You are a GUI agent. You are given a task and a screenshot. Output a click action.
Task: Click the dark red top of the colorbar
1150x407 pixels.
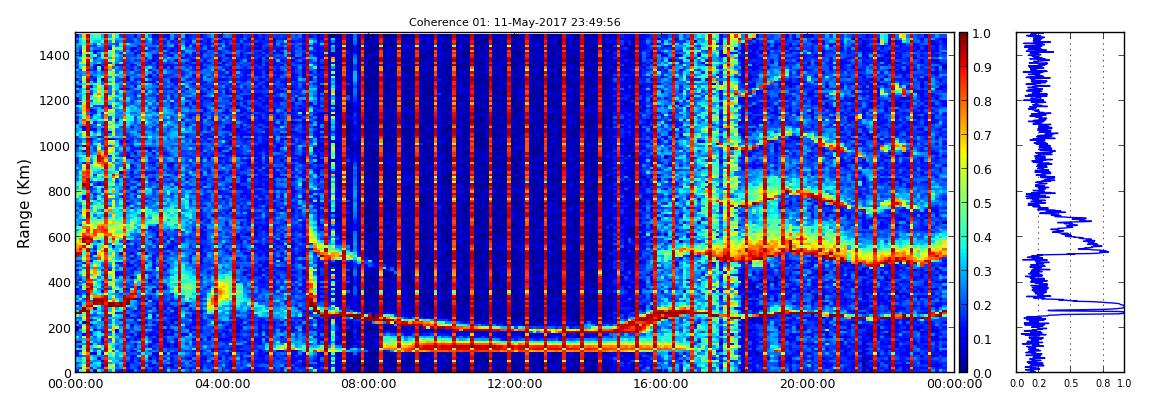[964, 38]
